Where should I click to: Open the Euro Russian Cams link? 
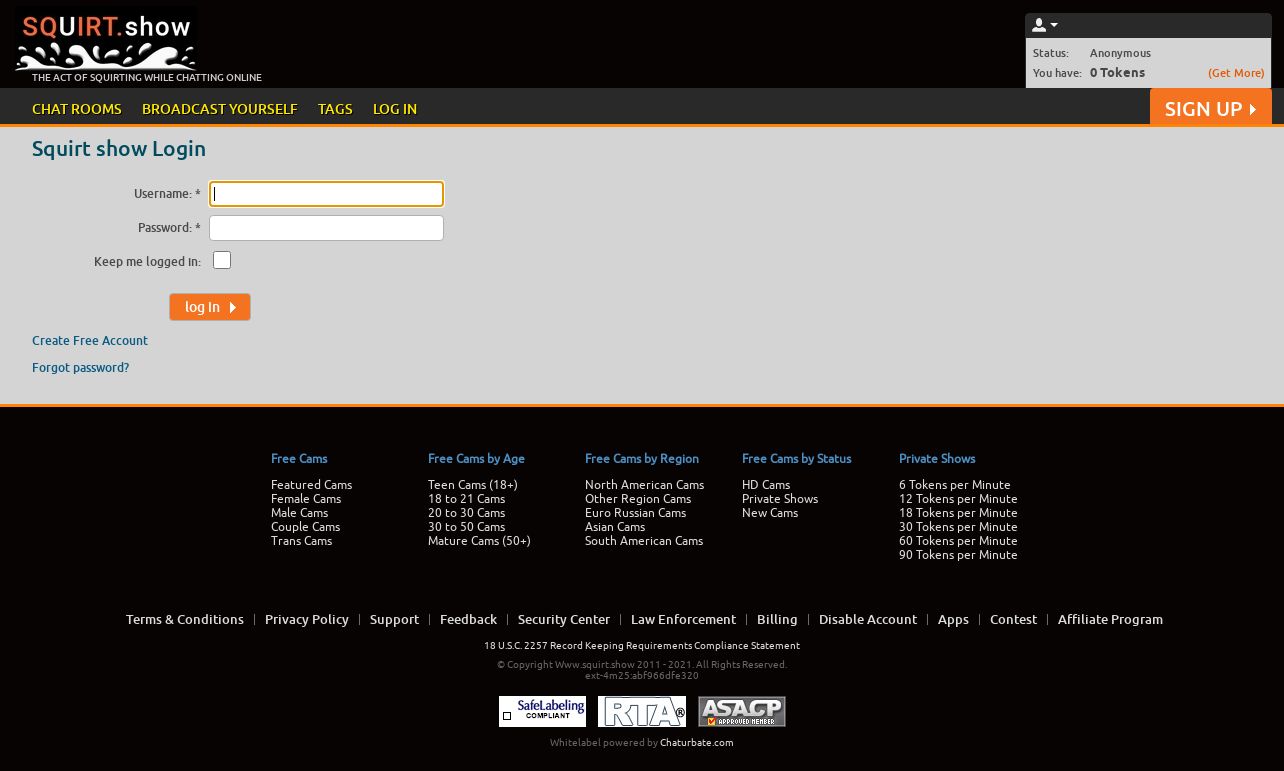[x=635, y=512]
